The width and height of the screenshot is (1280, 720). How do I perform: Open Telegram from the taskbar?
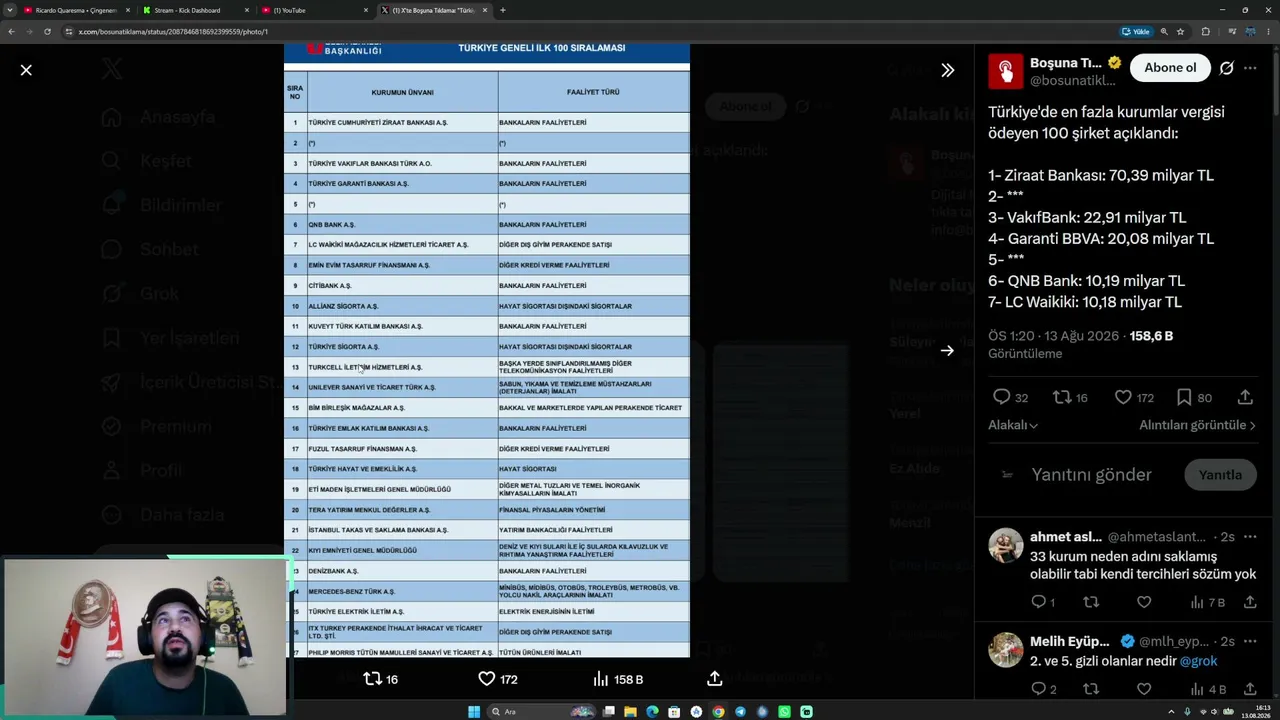click(740, 712)
